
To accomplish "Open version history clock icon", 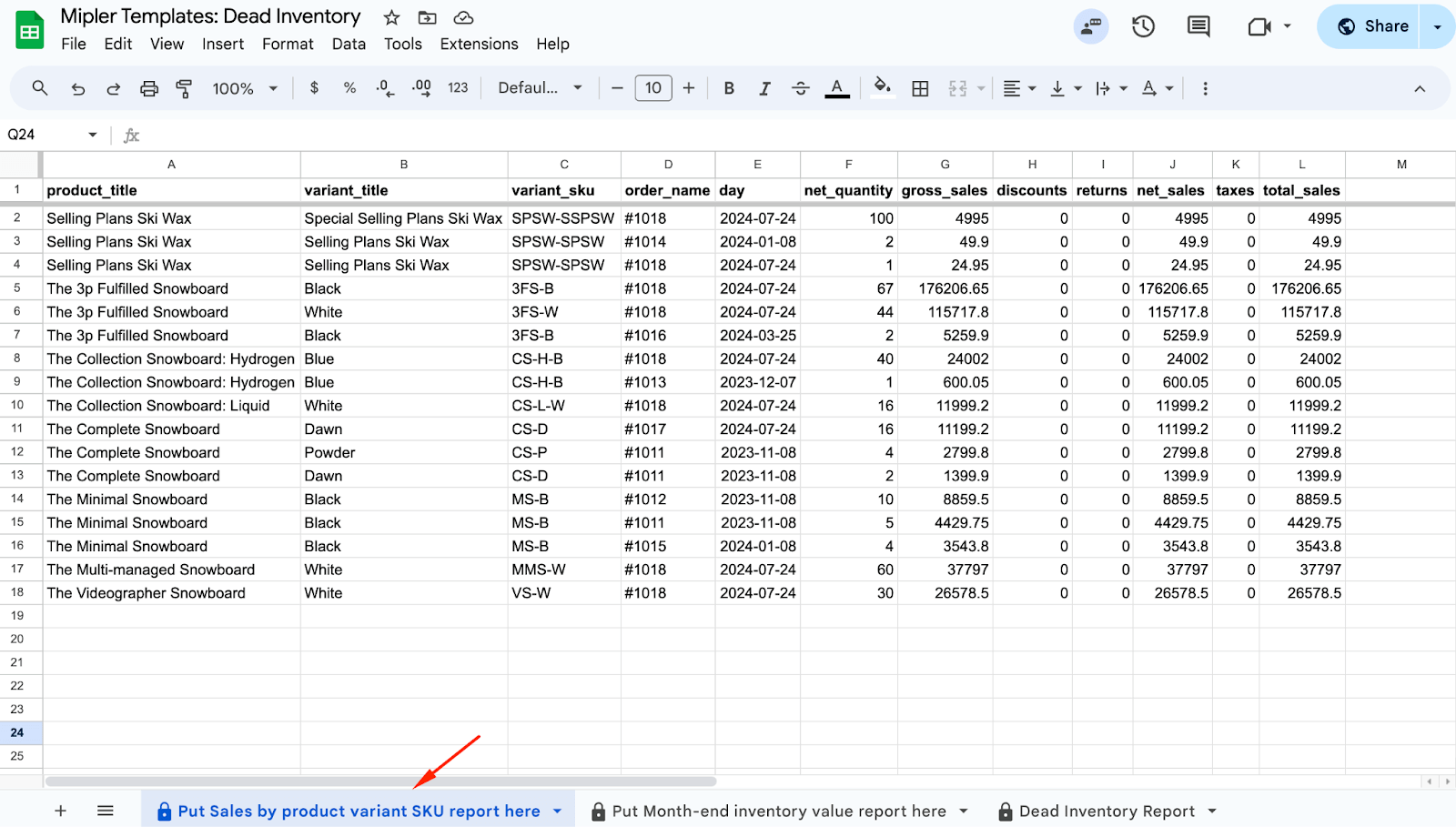I will (1143, 26).
